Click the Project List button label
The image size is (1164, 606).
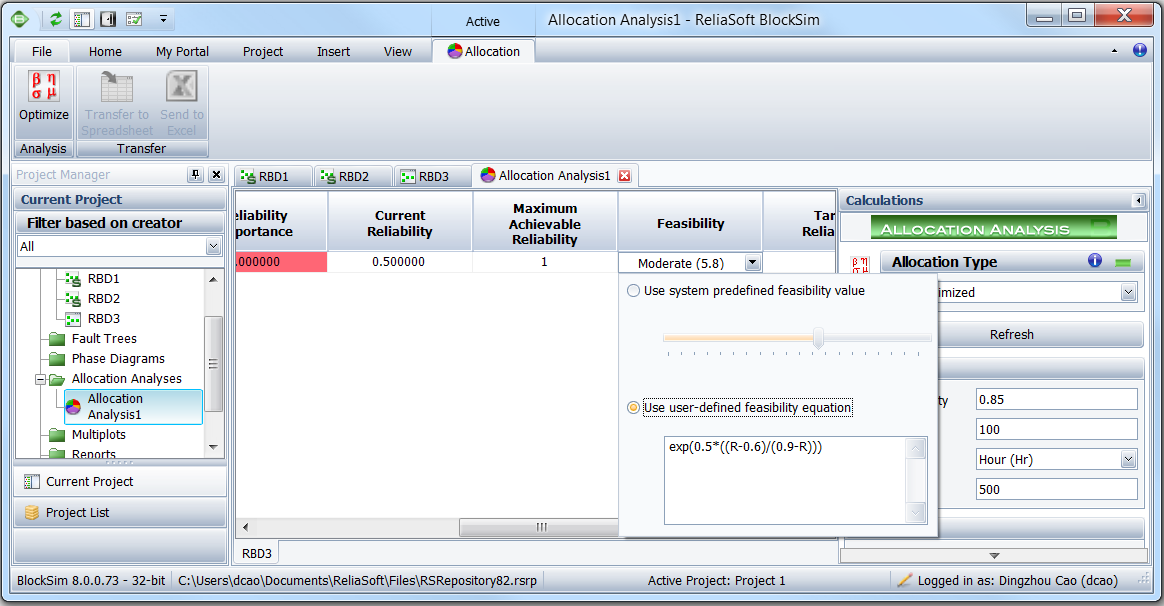[77, 513]
